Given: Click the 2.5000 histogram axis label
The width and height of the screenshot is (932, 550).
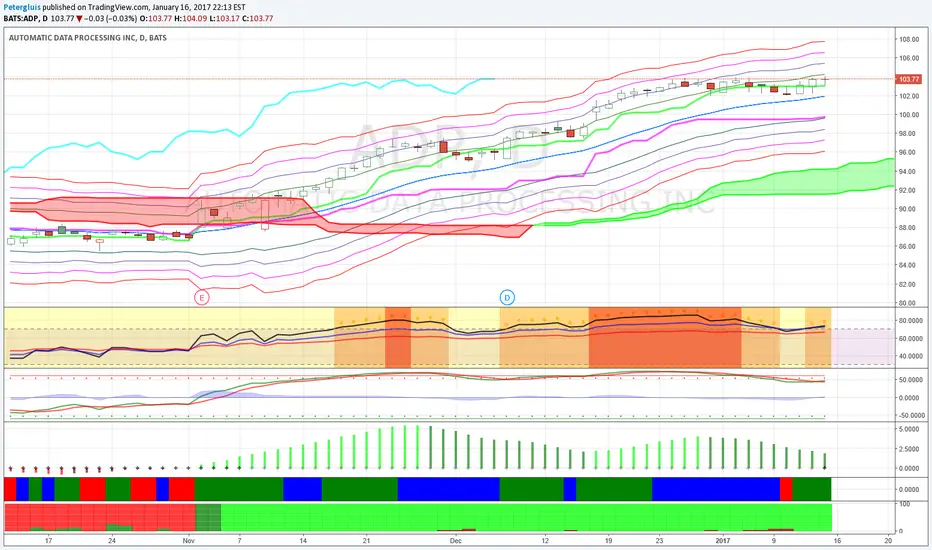Looking at the screenshot, I should tap(911, 449).
